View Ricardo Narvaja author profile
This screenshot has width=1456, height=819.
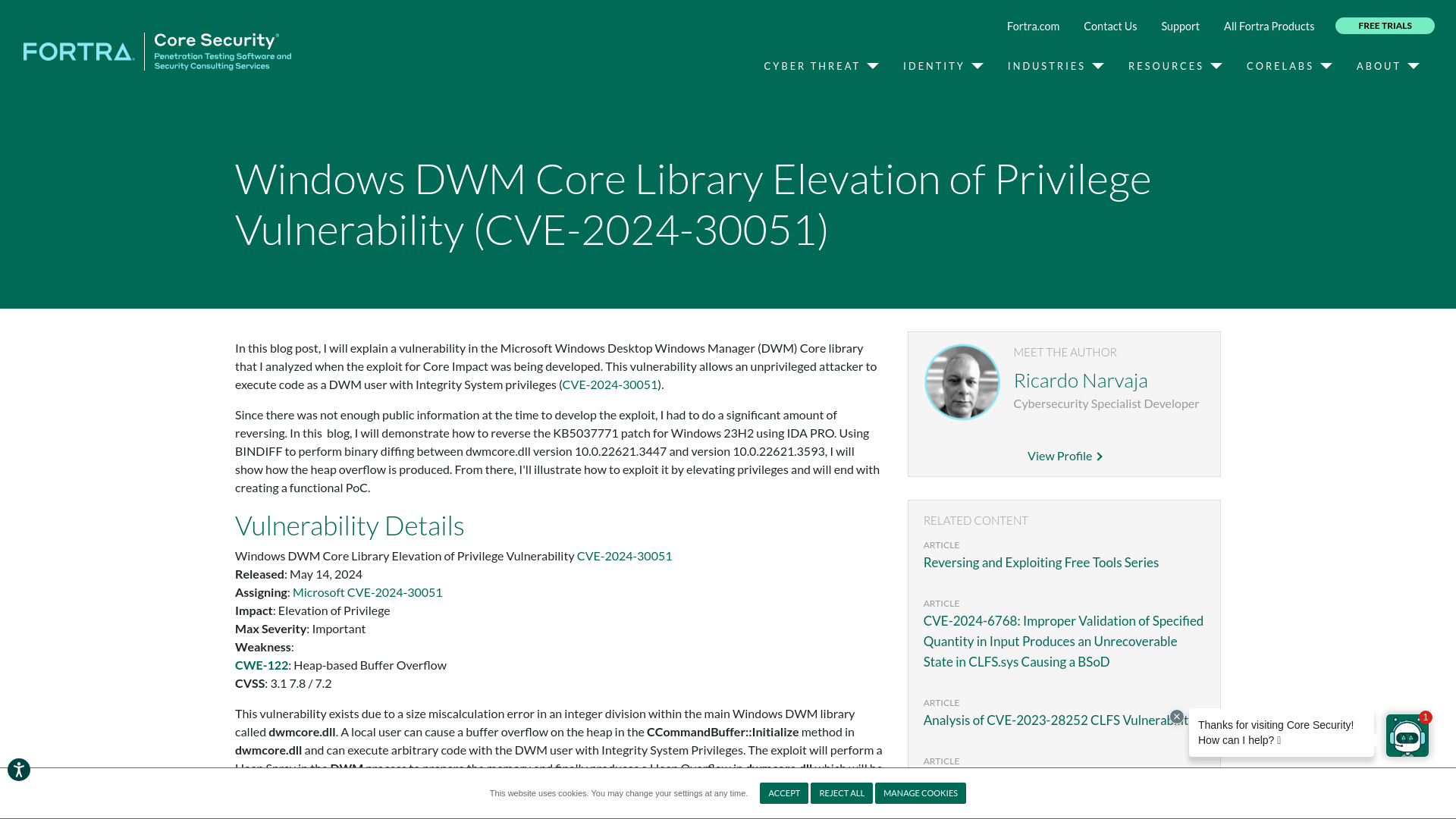(1065, 456)
